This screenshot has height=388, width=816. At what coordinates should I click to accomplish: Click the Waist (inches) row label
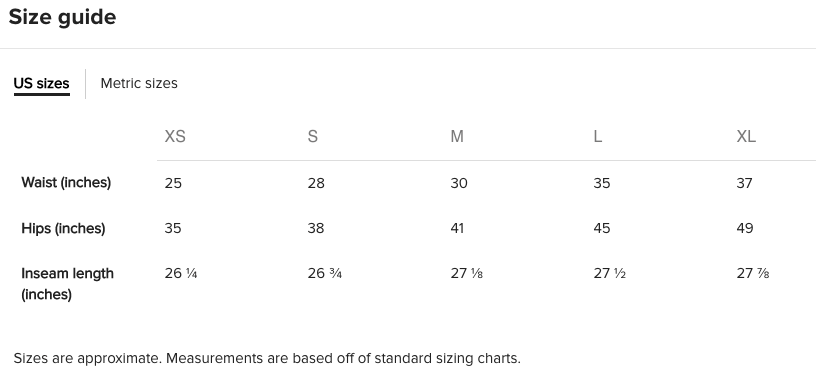pyautogui.click(x=66, y=183)
